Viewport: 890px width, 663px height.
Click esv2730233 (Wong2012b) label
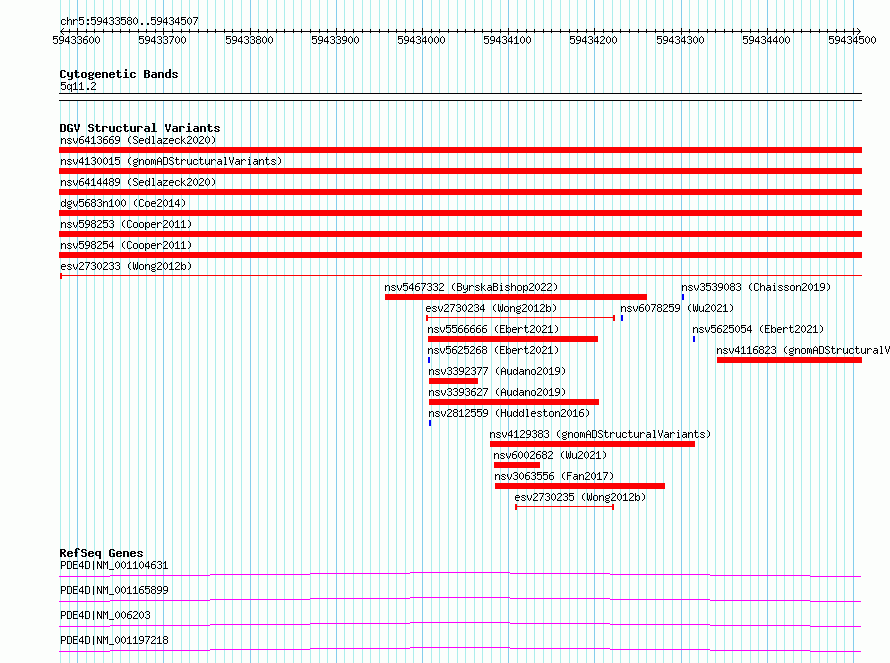point(126,266)
